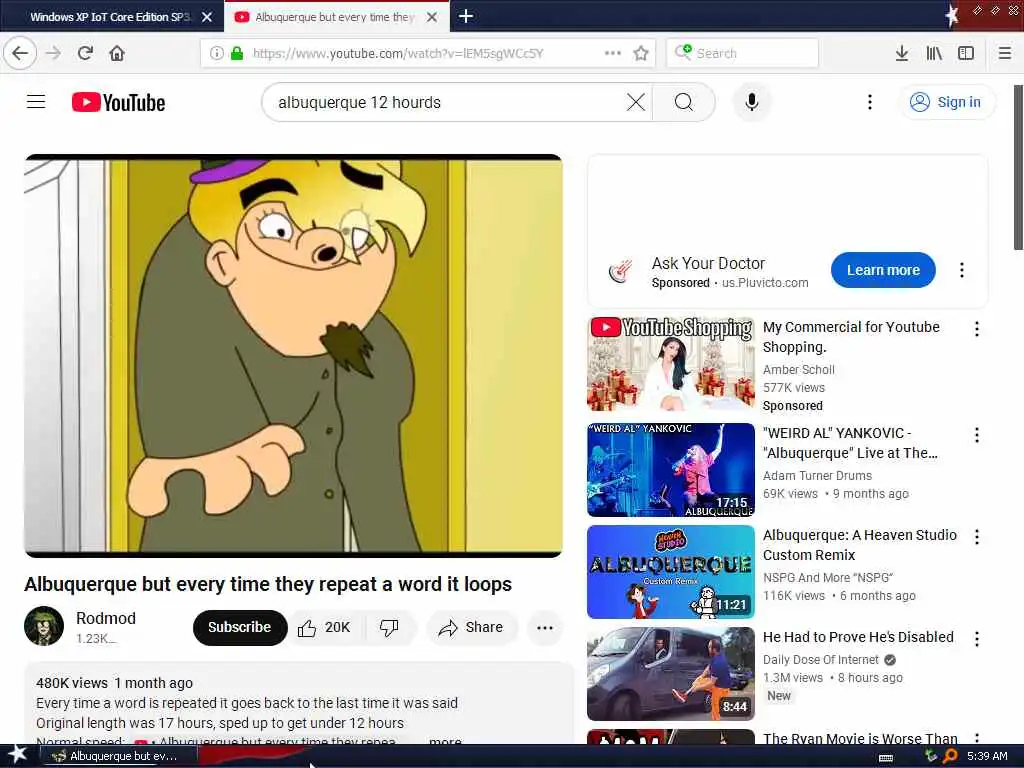Click the 5:39 AM system clock
The height and width of the screenshot is (768, 1024).
987,756
